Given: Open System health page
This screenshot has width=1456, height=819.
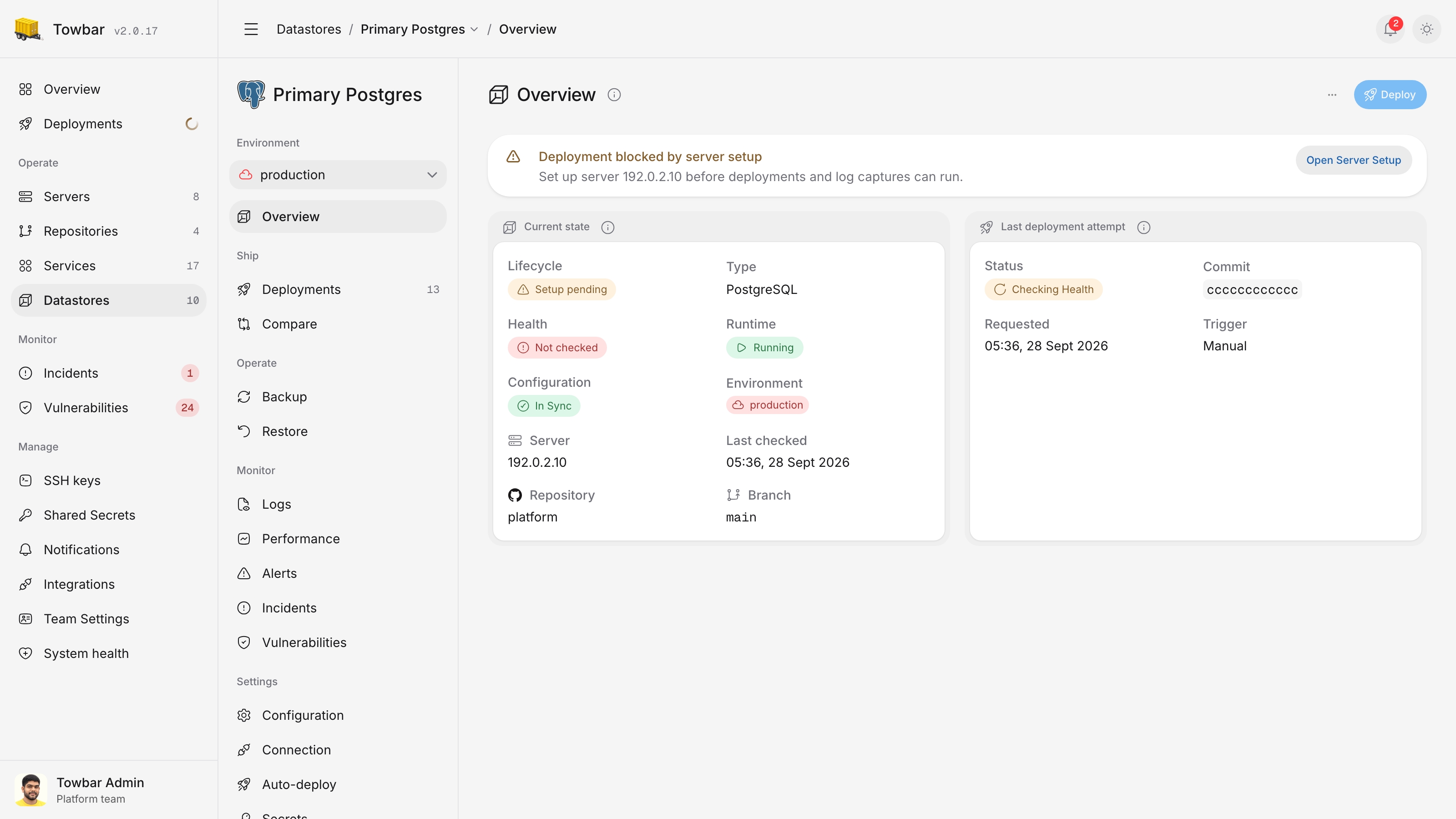Looking at the screenshot, I should 109,653.
